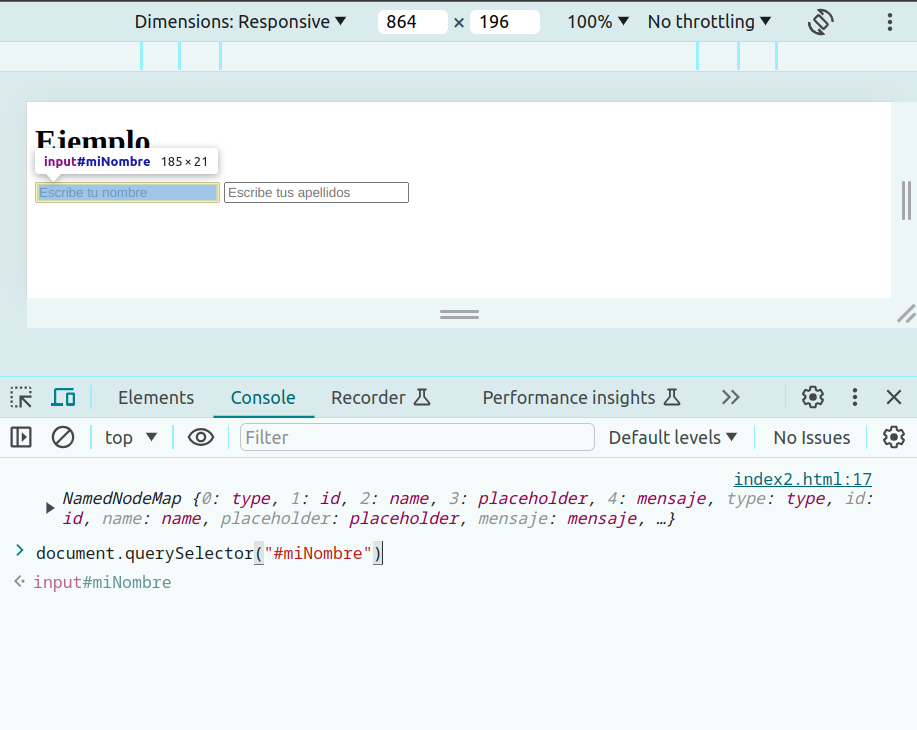
Task: Open the No throttling dropdown
Action: coord(709,22)
